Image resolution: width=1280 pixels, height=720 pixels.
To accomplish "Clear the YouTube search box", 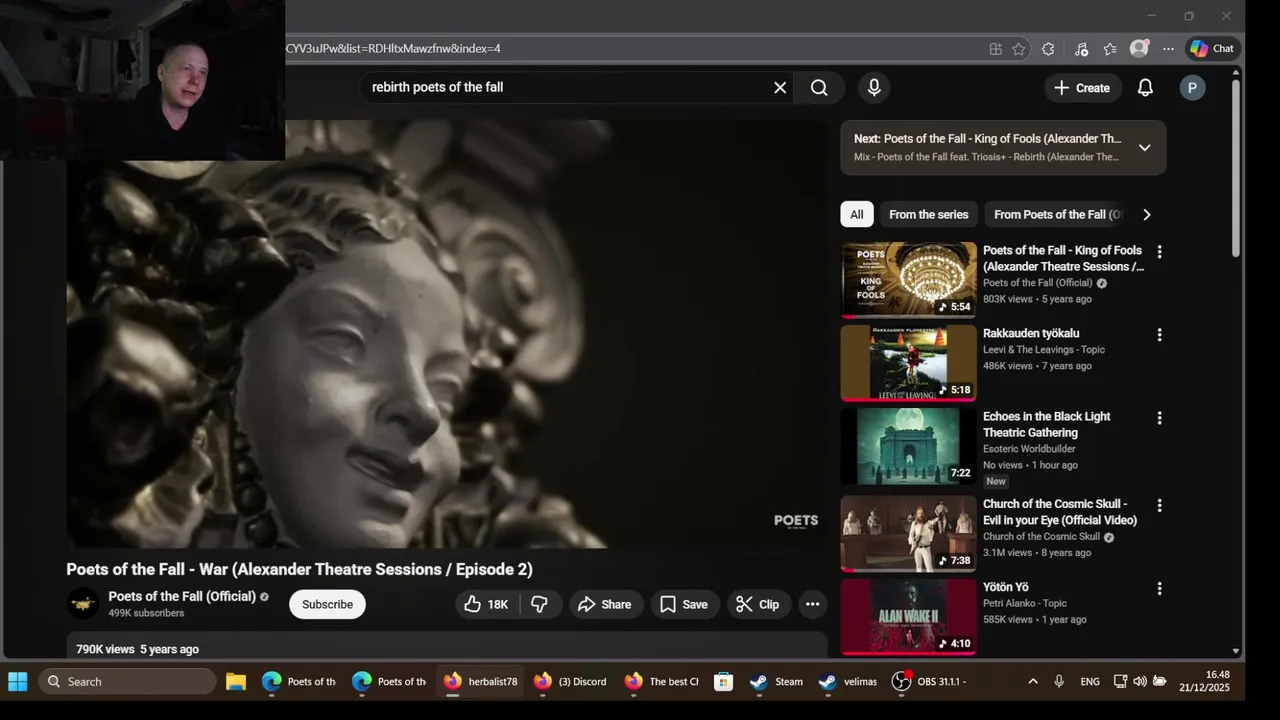I will [x=780, y=88].
